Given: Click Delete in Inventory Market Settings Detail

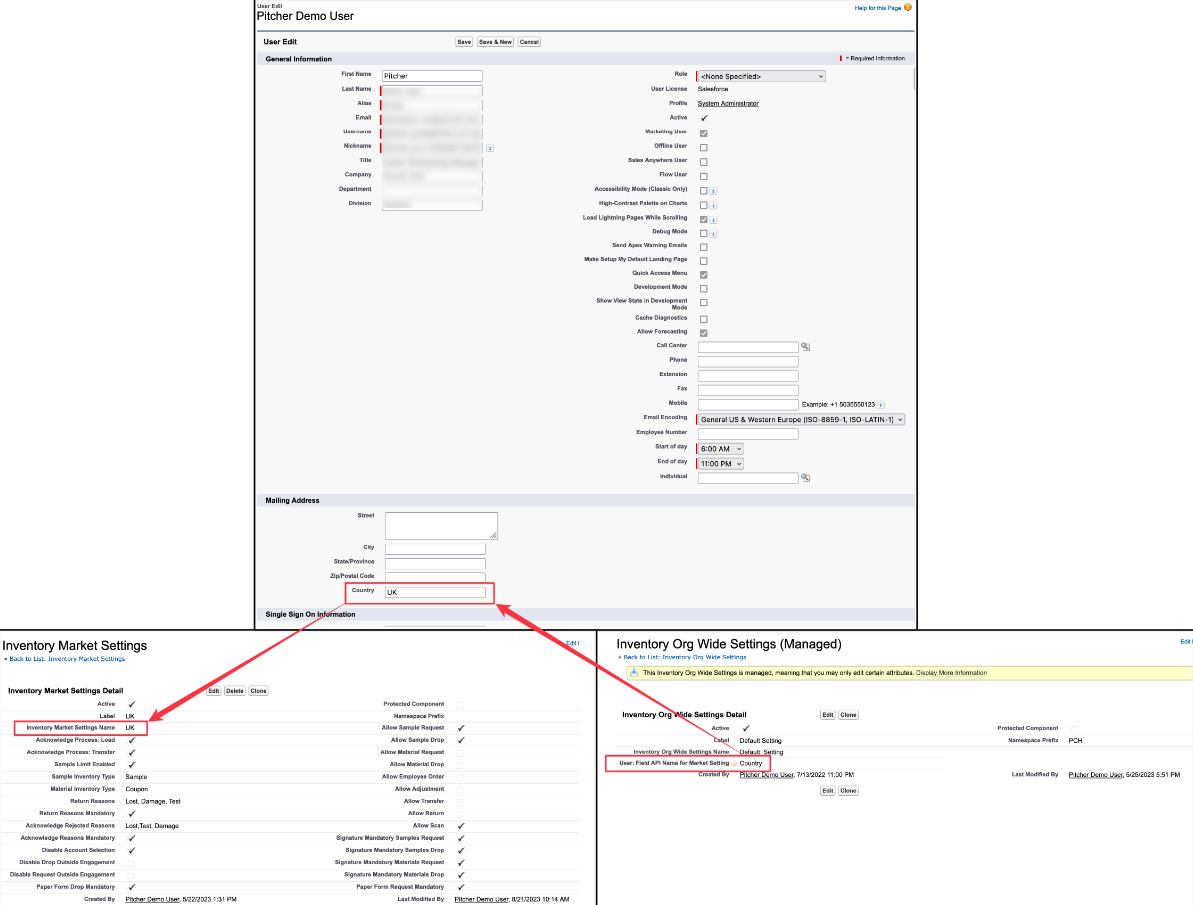Looking at the screenshot, I should point(234,691).
